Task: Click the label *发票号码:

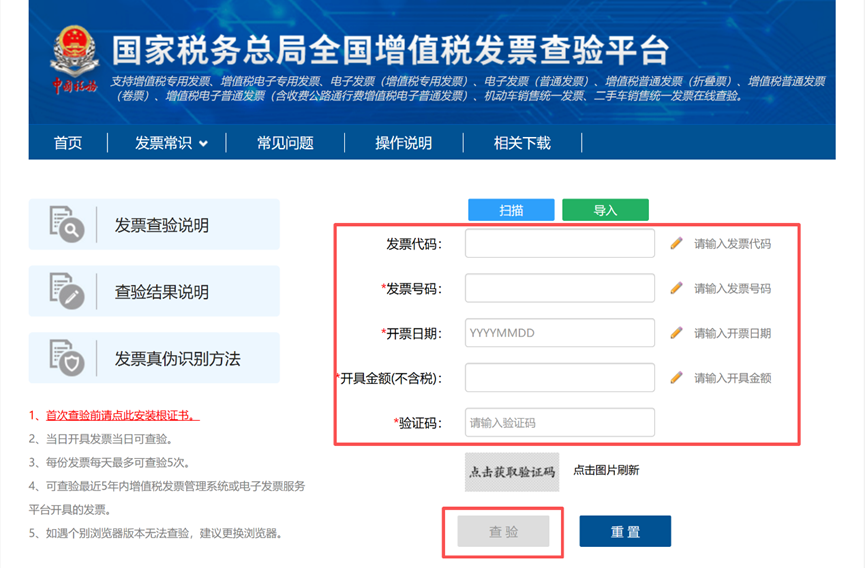Action: 412,288
